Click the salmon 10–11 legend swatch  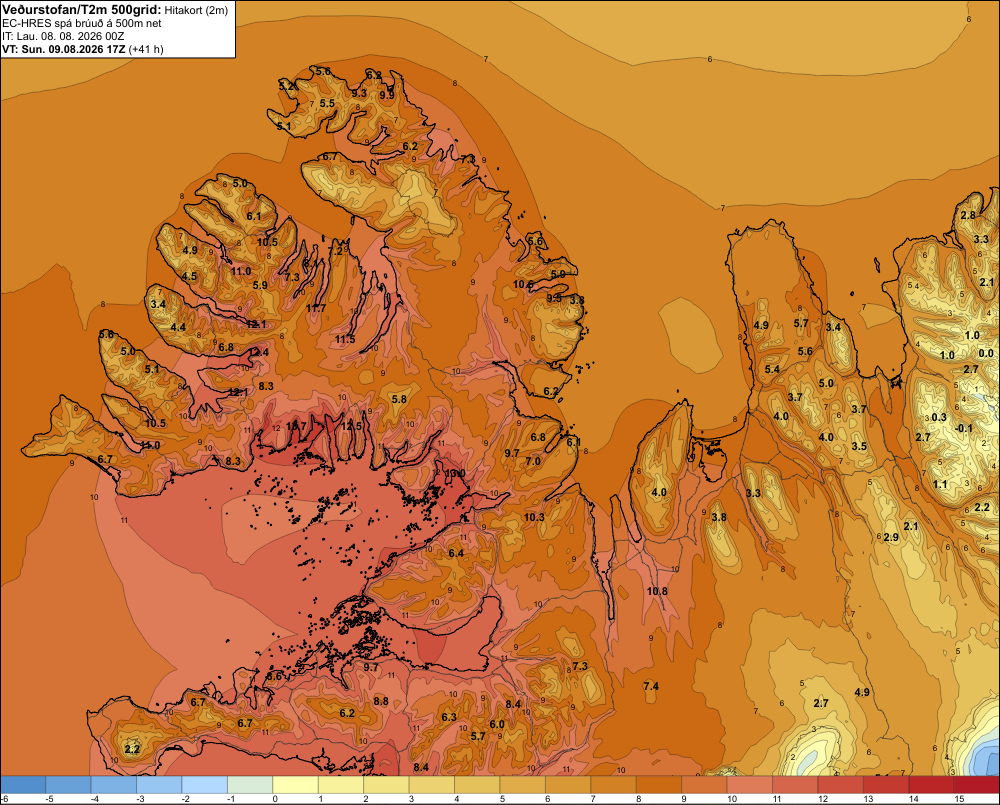(x=749, y=785)
